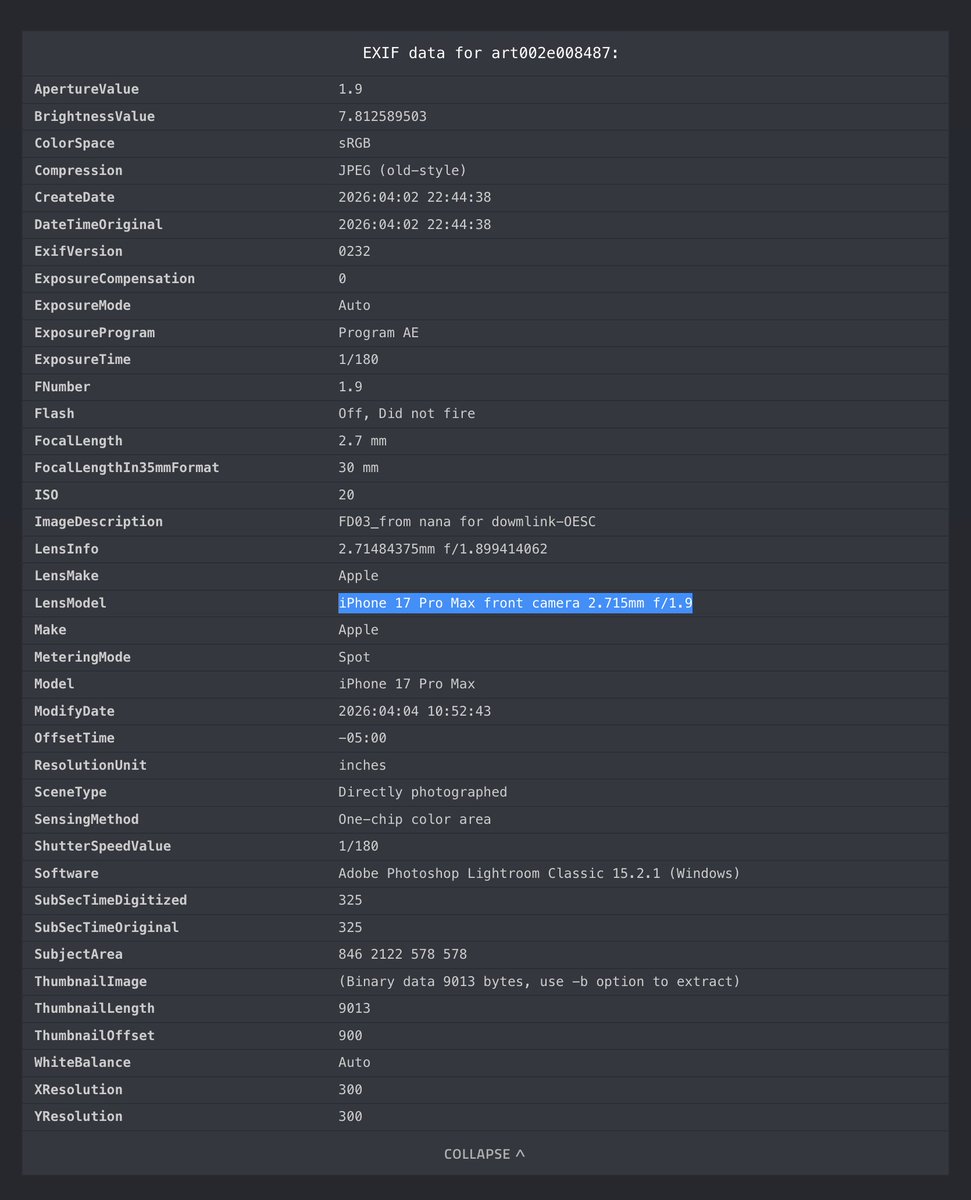Click Model value 'iPhone 17 Pro Max'
Image resolution: width=971 pixels, height=1200 pixels.
406,684
